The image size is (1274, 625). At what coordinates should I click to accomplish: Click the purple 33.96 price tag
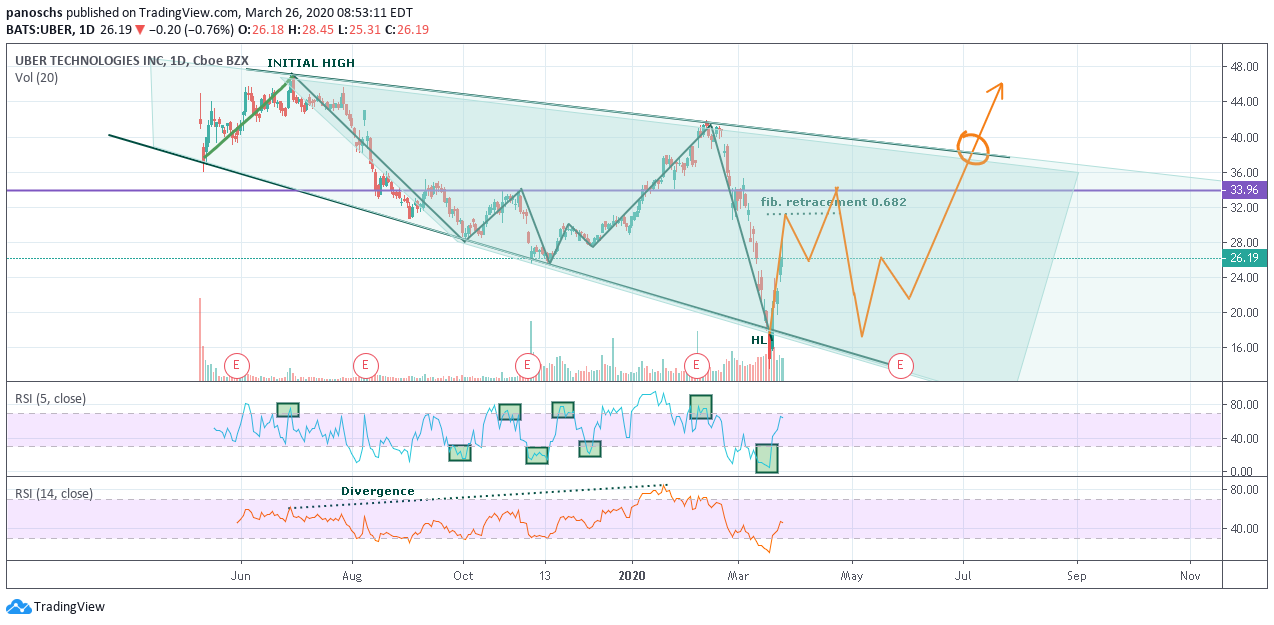[1247, 190]
